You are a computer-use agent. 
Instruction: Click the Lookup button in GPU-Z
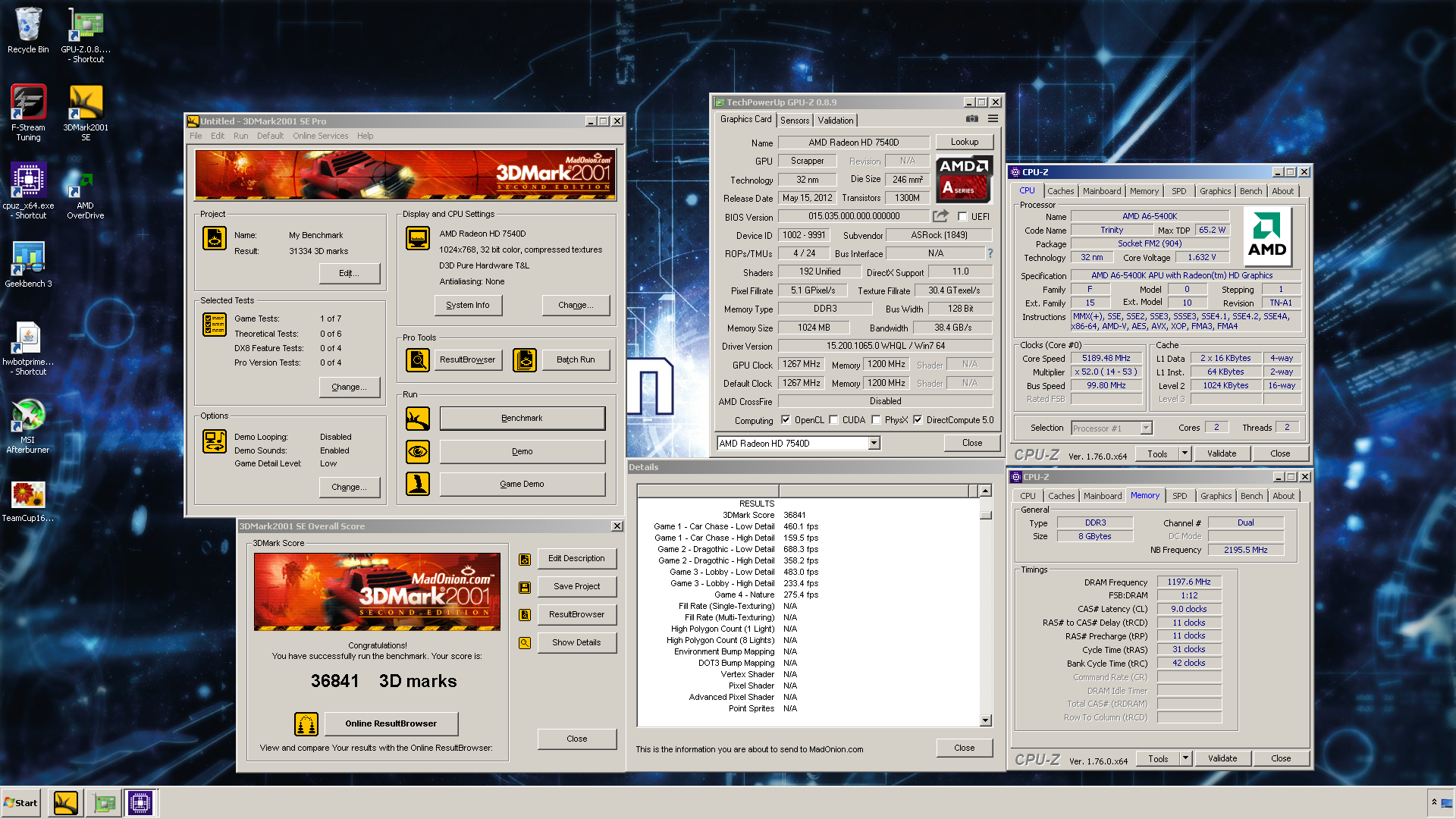(965, 142)
